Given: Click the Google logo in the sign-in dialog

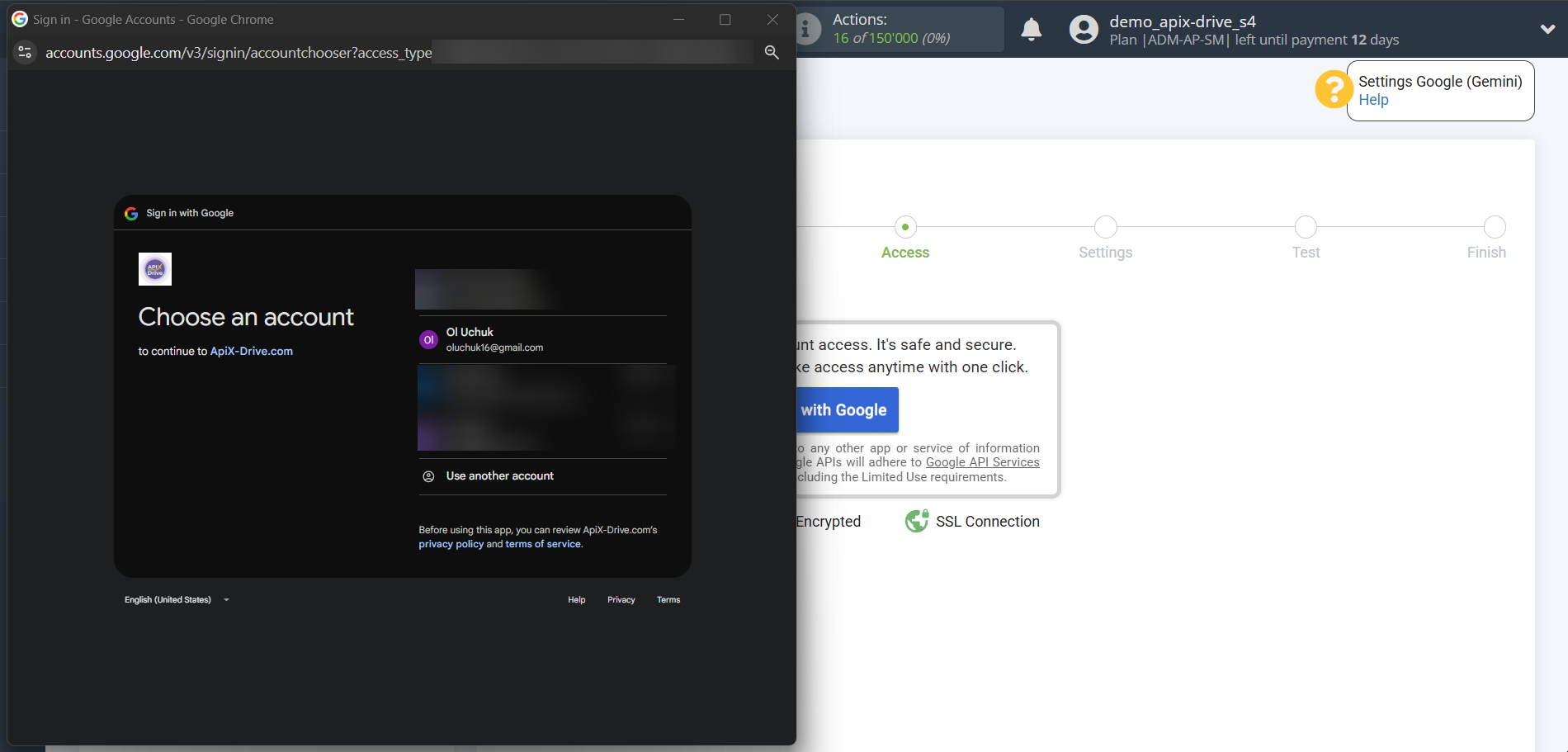Looking at the screenshot, I should coord(131,213).
